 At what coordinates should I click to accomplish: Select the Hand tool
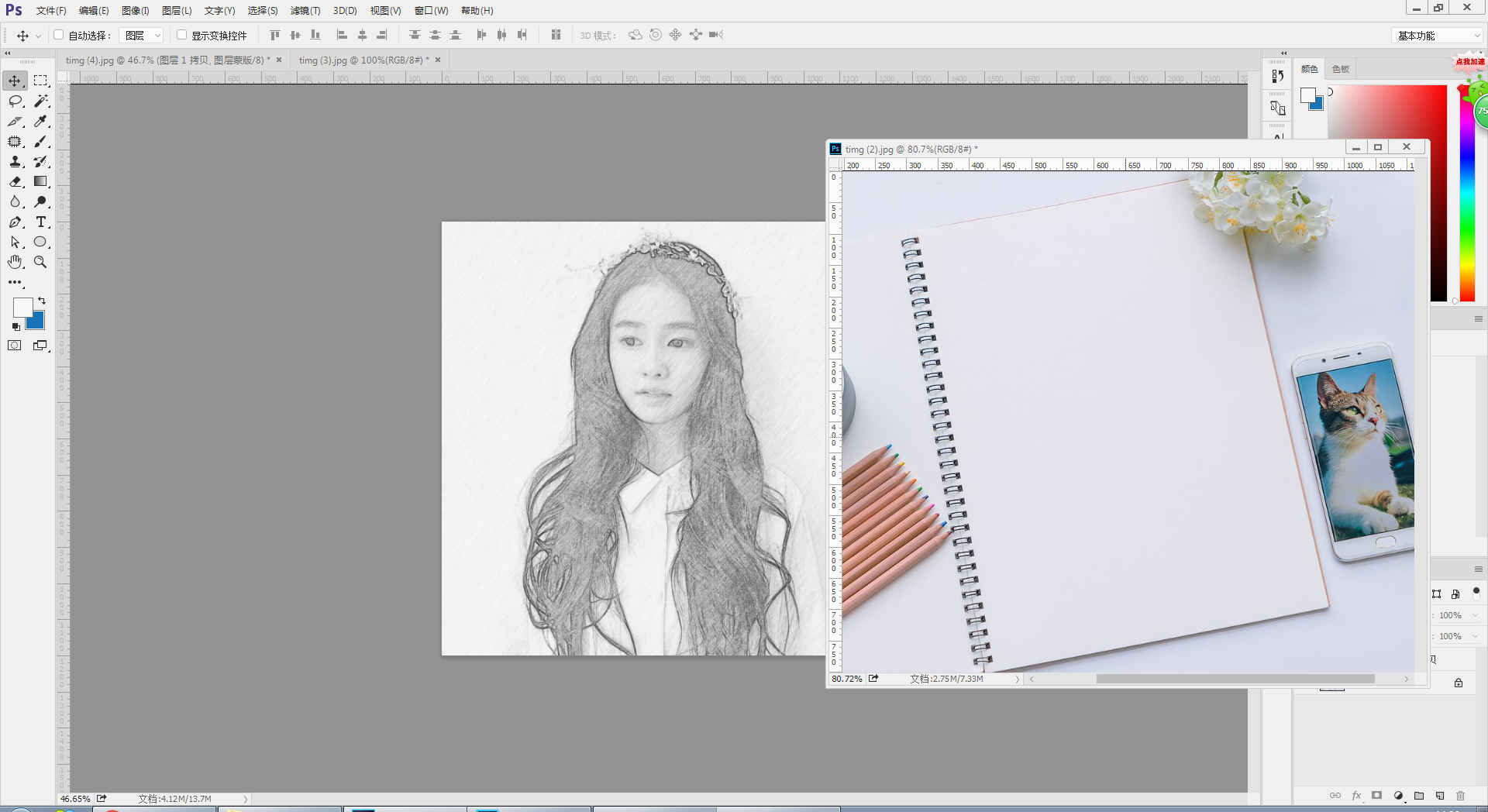click(15, 262)
